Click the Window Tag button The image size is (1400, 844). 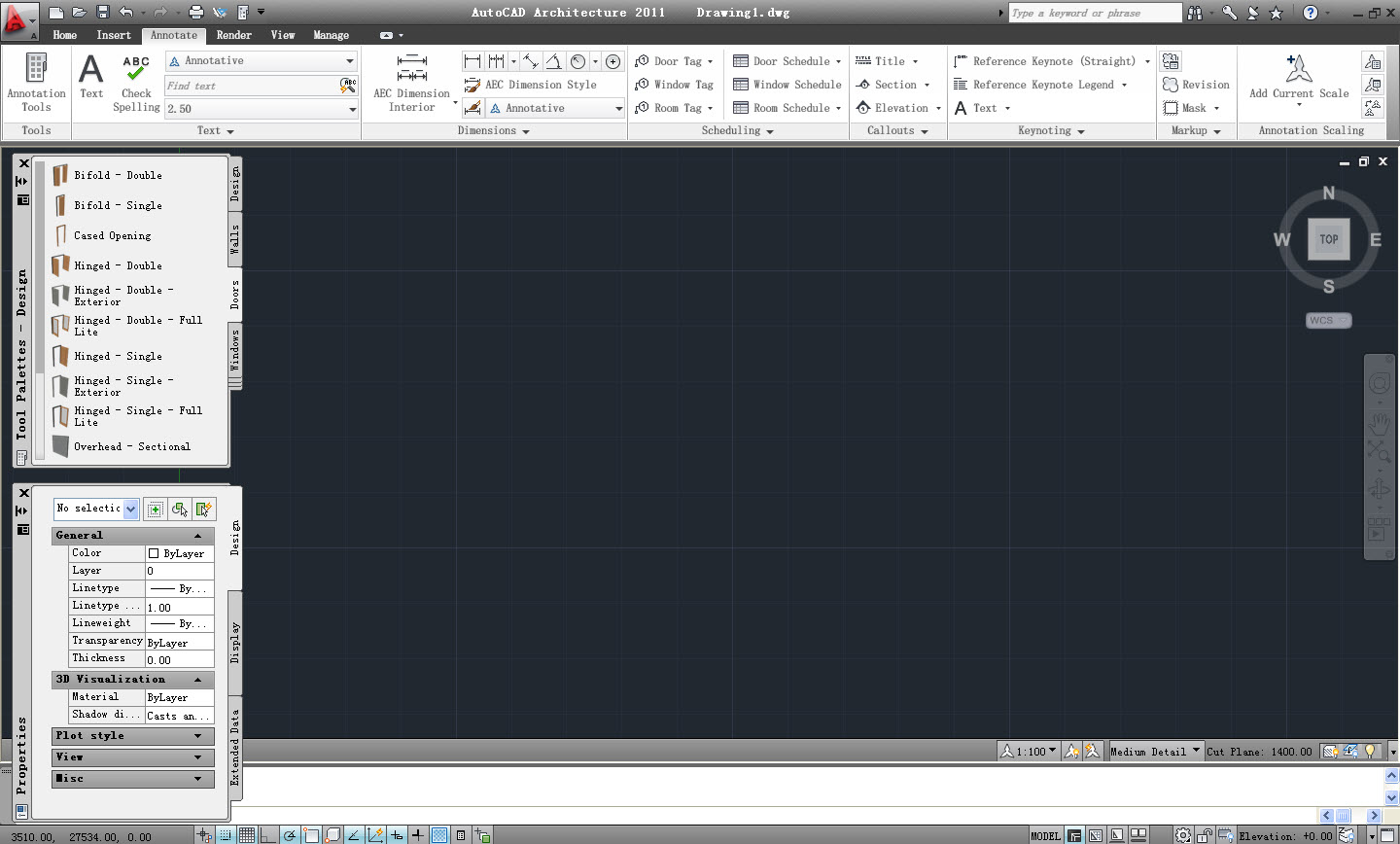[x=674, y=85]
